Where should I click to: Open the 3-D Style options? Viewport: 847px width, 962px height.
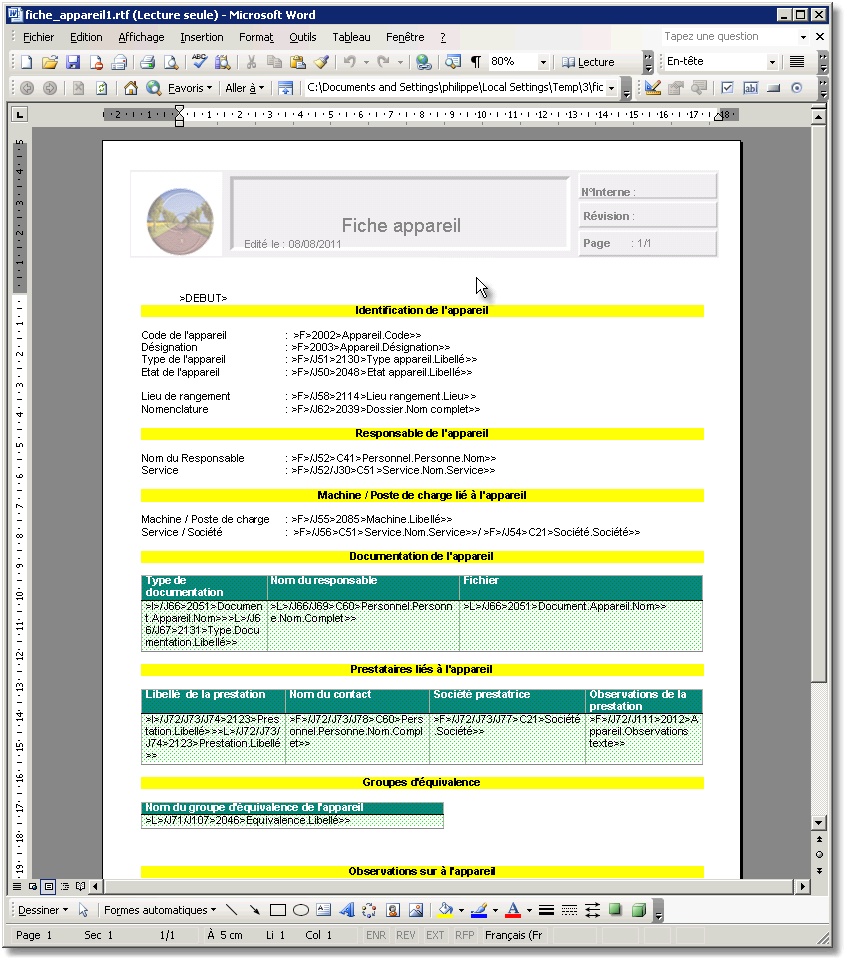pyautogui.click(x=639, y=910)
